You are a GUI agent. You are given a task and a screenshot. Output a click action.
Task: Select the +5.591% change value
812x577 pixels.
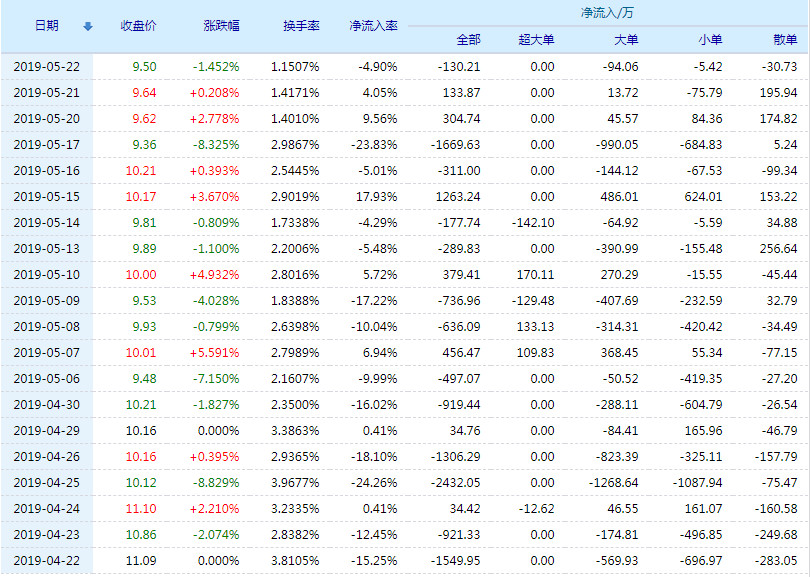point(216,353)
